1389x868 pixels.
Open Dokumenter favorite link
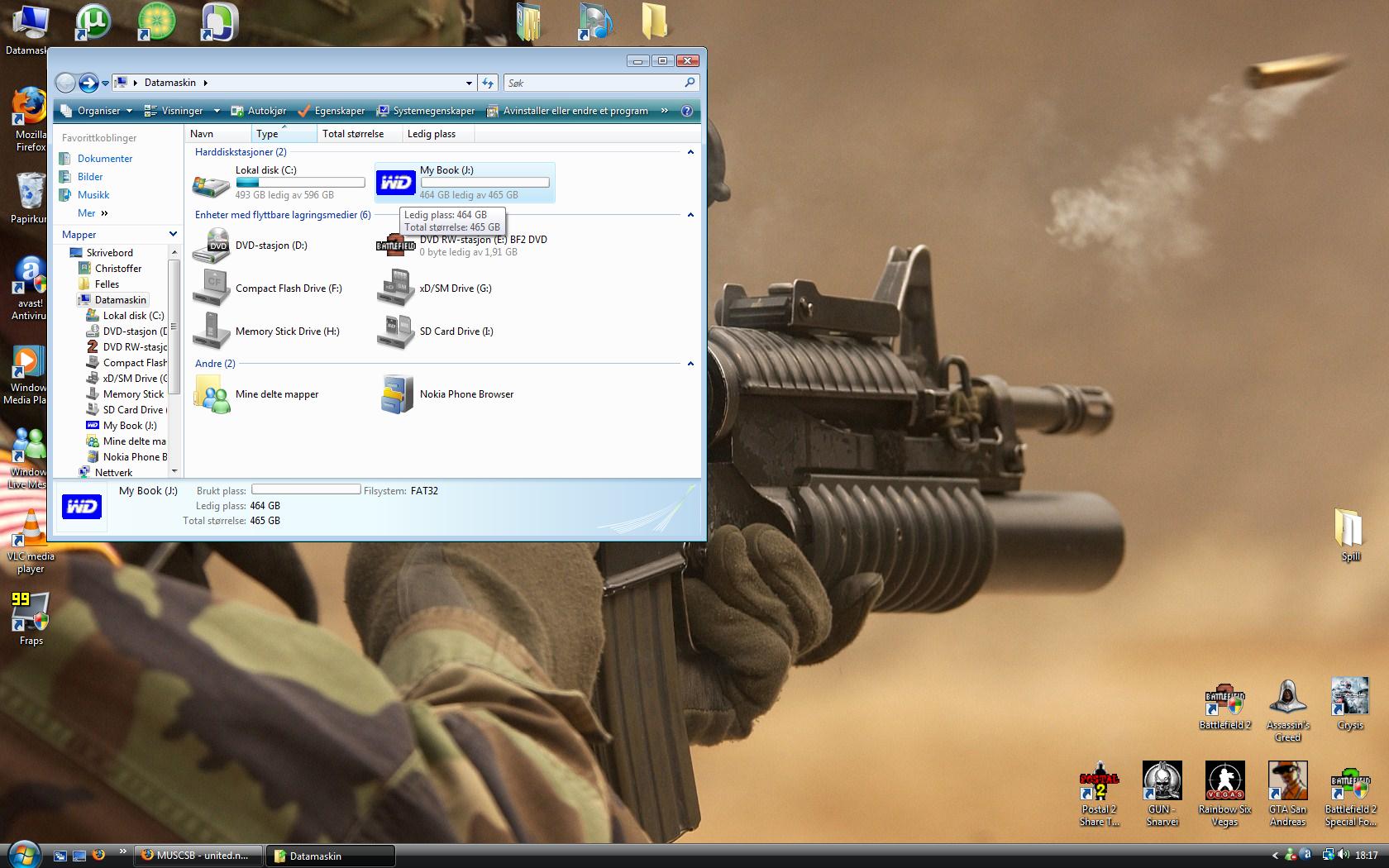[x=105, y=159]
